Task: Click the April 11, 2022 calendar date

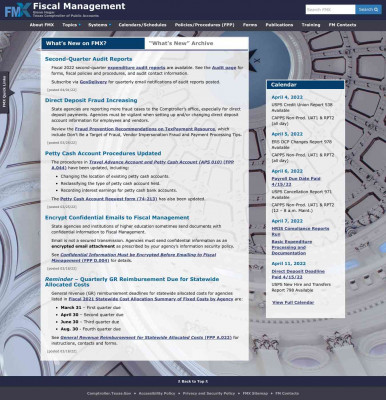Action: (288, 263)
